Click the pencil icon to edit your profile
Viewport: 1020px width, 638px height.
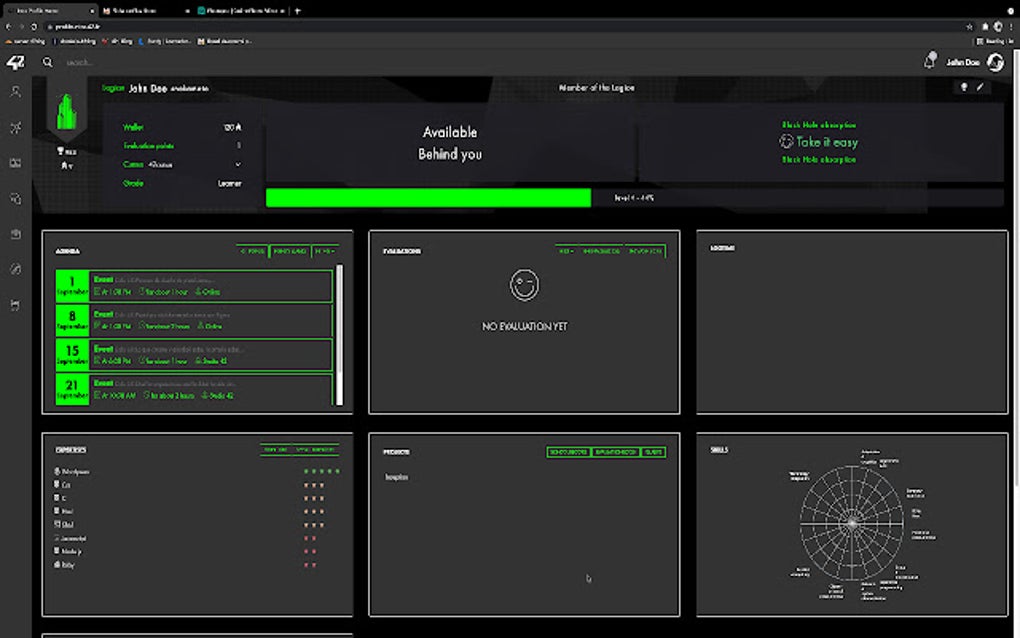click(x=980, y=88)
